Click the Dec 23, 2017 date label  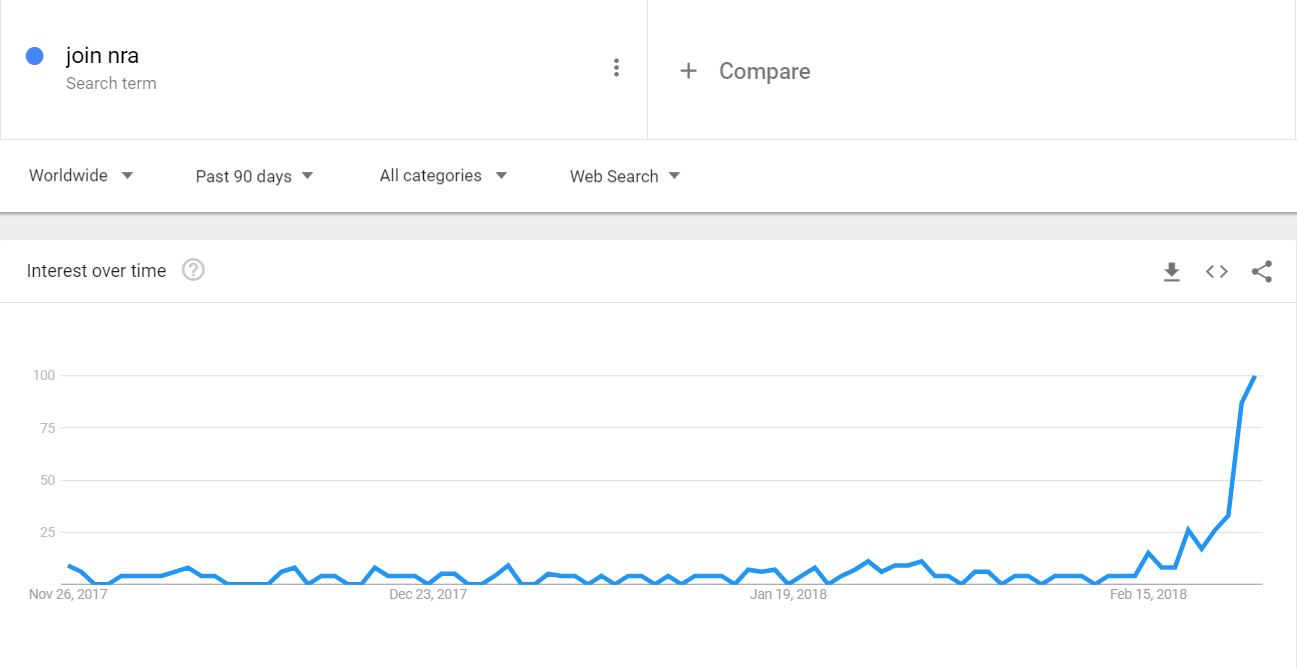coord(428,594)
